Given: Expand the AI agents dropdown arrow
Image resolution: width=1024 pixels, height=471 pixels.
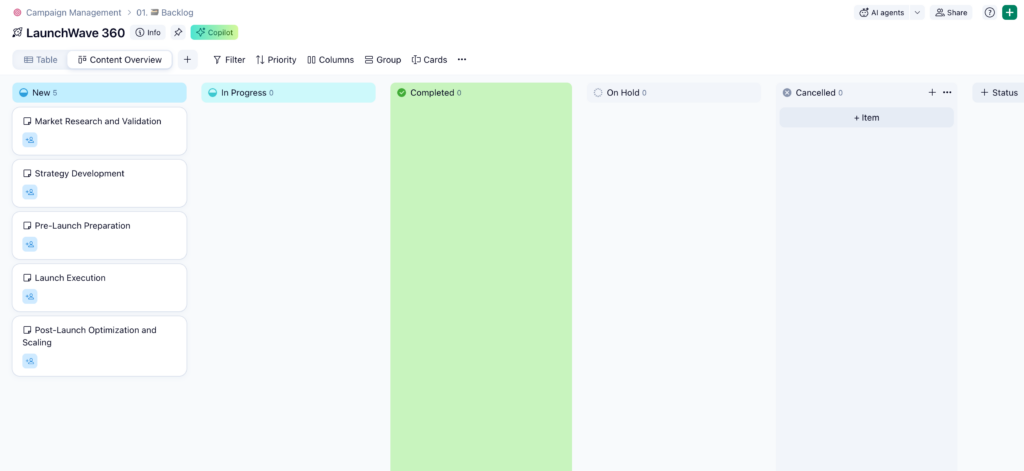Looking at the screenshot, I should point(917,13).
